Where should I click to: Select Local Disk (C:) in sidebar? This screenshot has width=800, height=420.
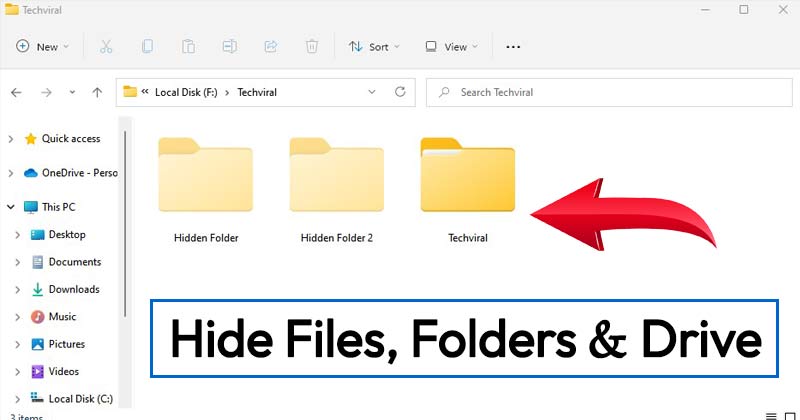click(72, 399)
